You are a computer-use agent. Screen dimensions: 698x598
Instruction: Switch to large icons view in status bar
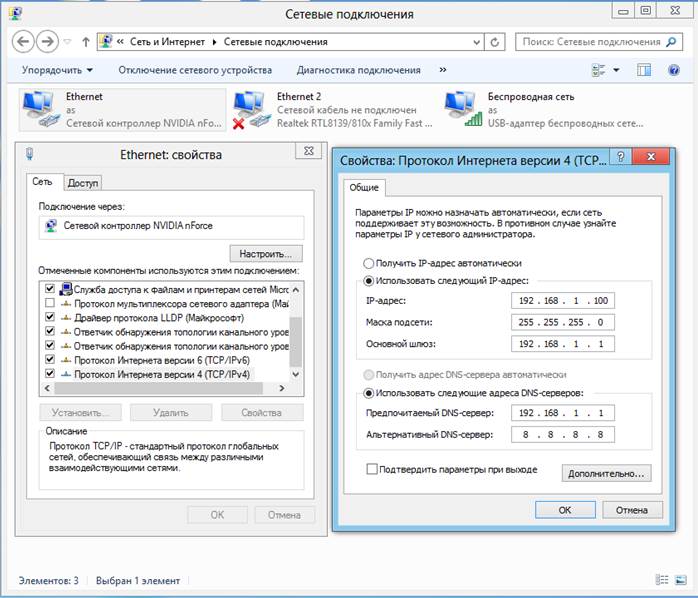[x=681, y=579]
